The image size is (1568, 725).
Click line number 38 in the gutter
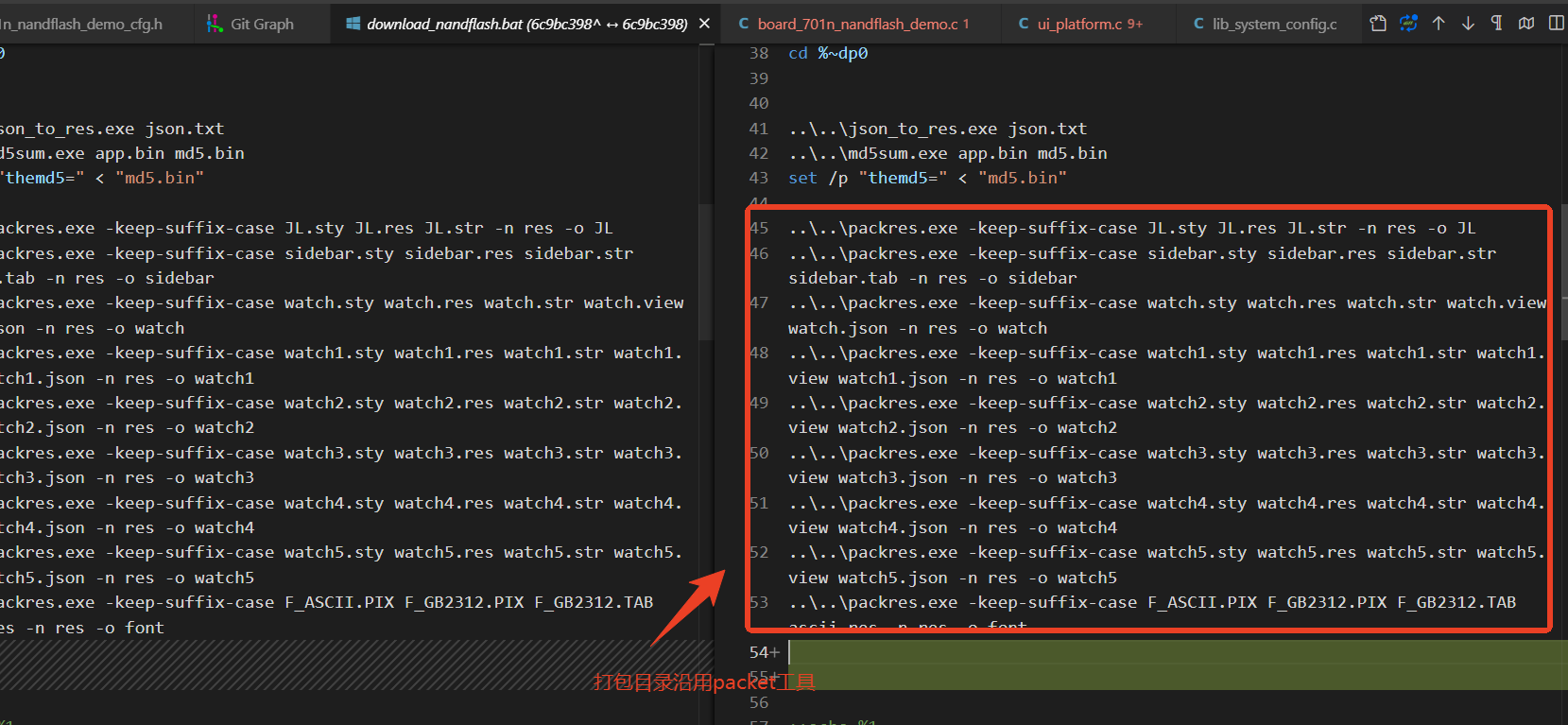[759, 54]
